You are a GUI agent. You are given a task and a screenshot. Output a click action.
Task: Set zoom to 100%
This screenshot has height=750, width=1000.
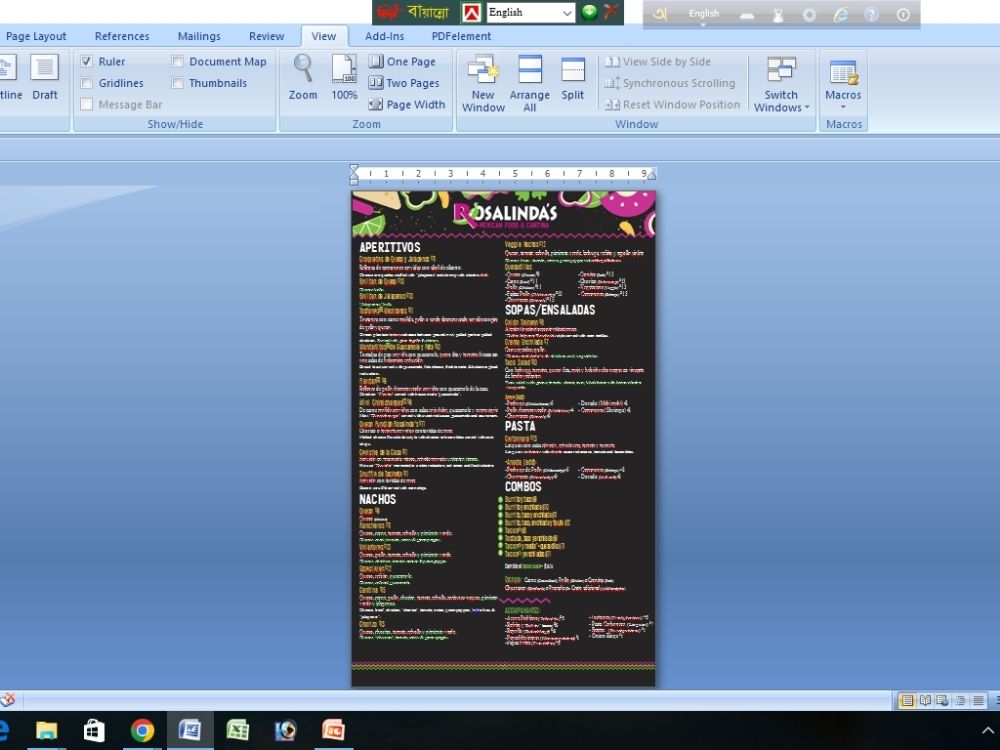tap(344, 77)
